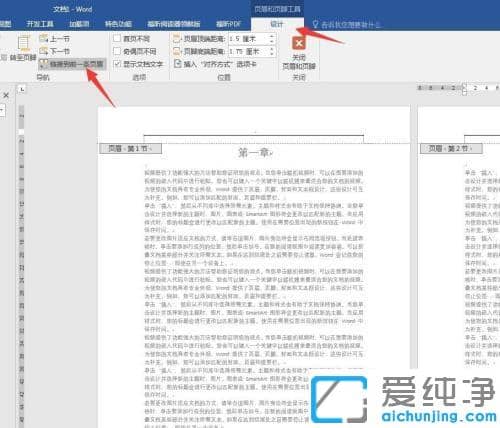
Task: Enable Different First Page checkbox
Action: [x=117, y=38]
